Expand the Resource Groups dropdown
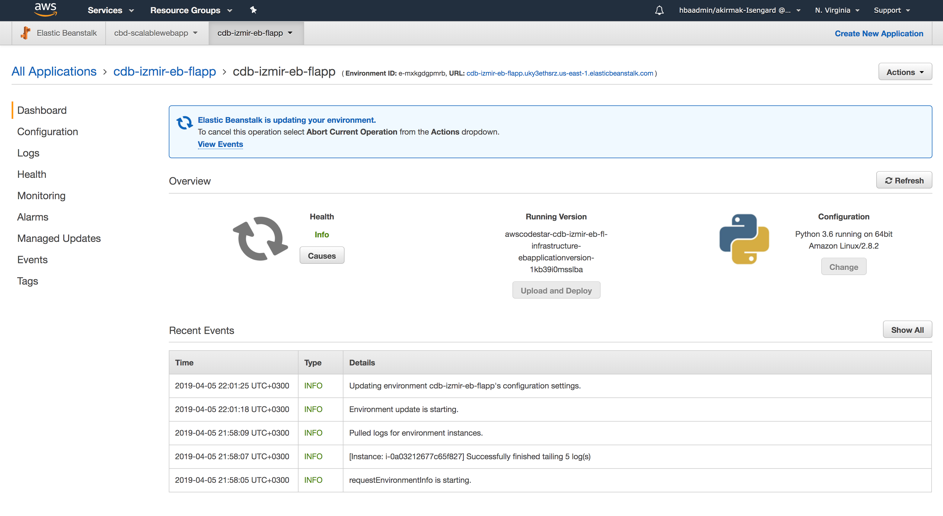This screenshot has height=516, width=943. coord(191,10)
